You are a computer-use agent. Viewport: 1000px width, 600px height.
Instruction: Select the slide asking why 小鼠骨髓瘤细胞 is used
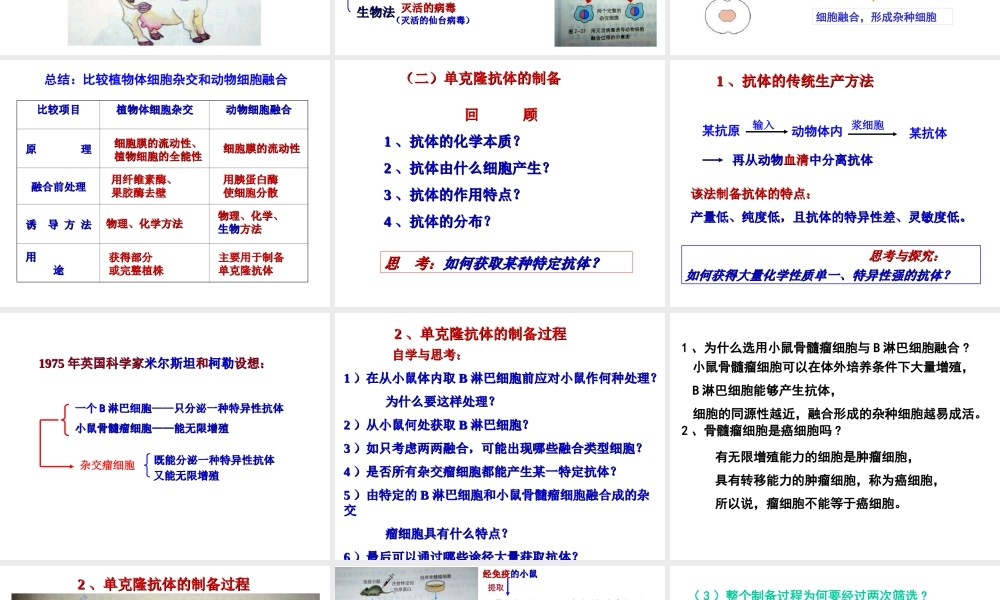(x=835, y=436)
